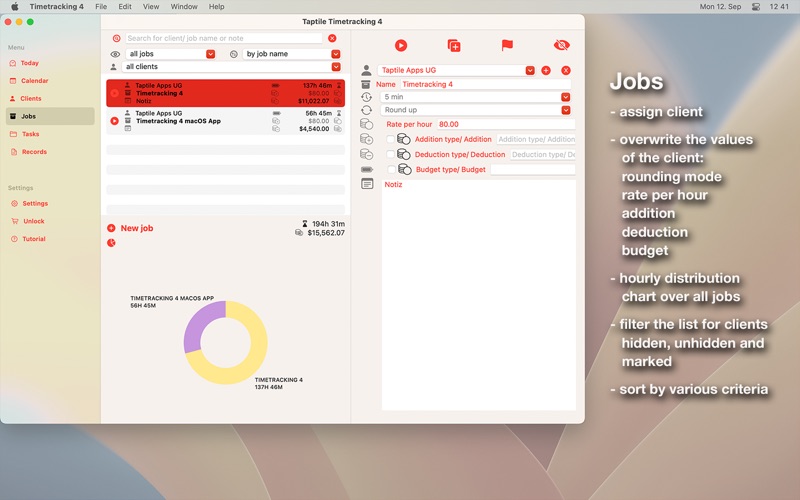Select the $11,022.07 amount on Timetracking 4

click(313, 101)
